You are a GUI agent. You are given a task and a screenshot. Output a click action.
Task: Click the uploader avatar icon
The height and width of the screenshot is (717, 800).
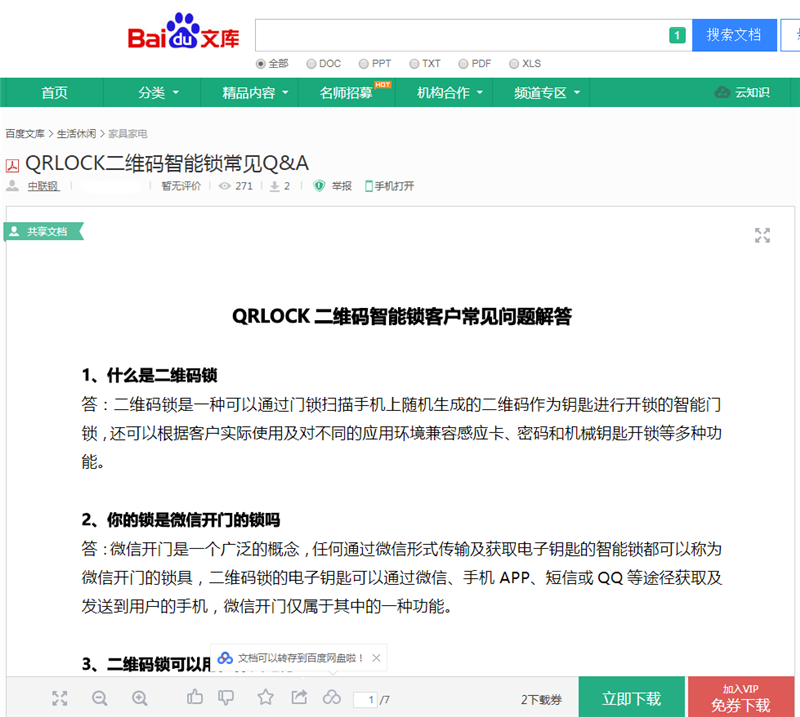point(13,186)
